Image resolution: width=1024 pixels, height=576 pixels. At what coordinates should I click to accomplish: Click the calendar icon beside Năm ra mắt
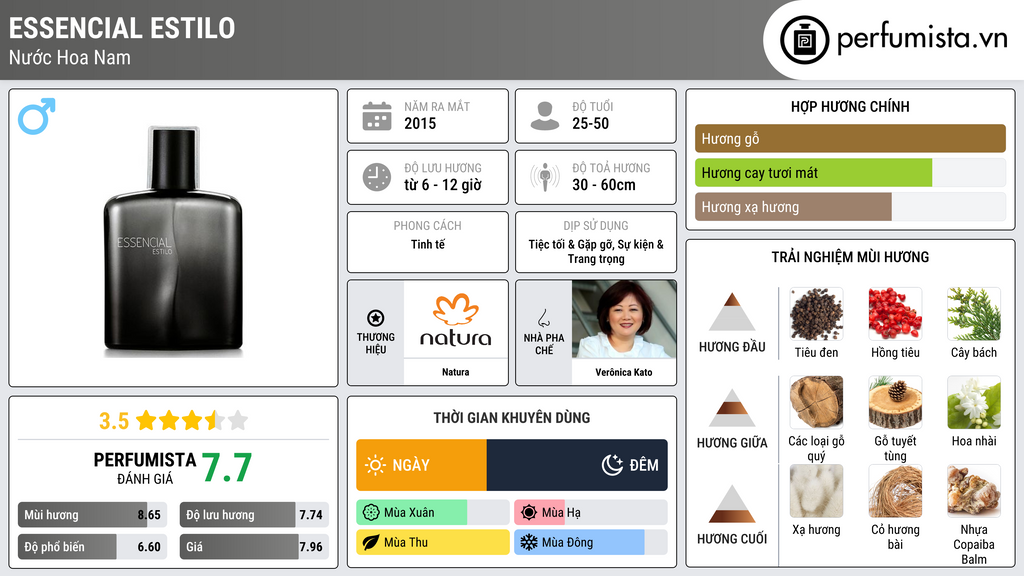377,116
